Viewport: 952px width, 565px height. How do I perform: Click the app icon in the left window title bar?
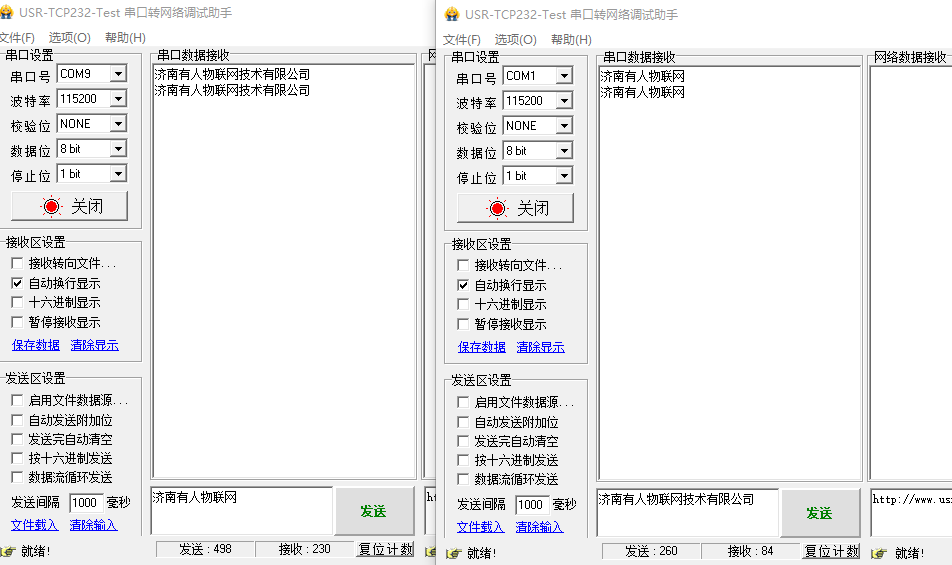pos(6,13)
